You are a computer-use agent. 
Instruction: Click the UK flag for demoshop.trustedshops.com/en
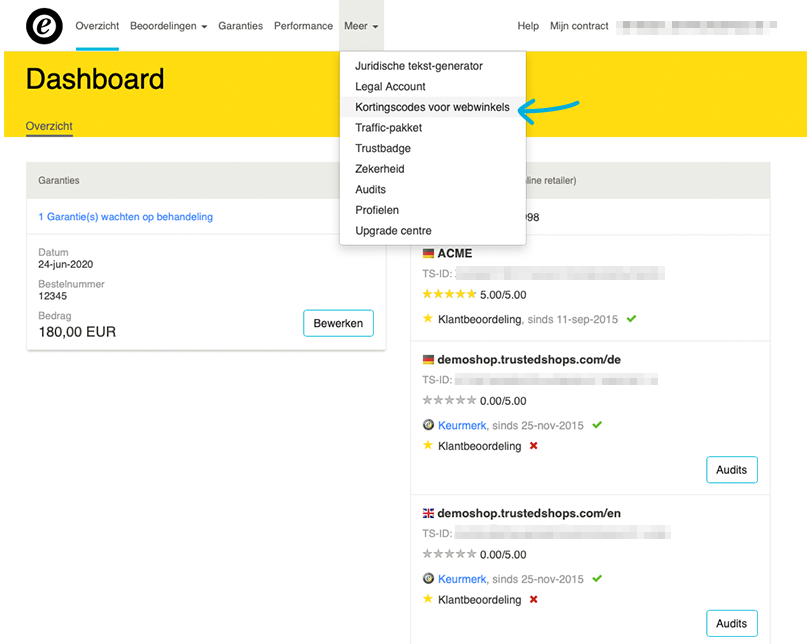(x=428, y=514)
